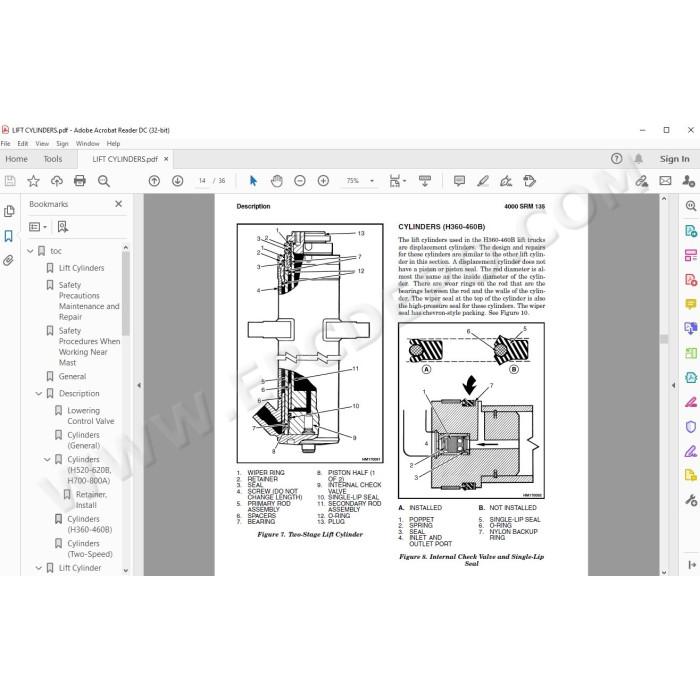Collapse the Description bookmark
This screenshot has height=700, width=700.
pos(39,394)
